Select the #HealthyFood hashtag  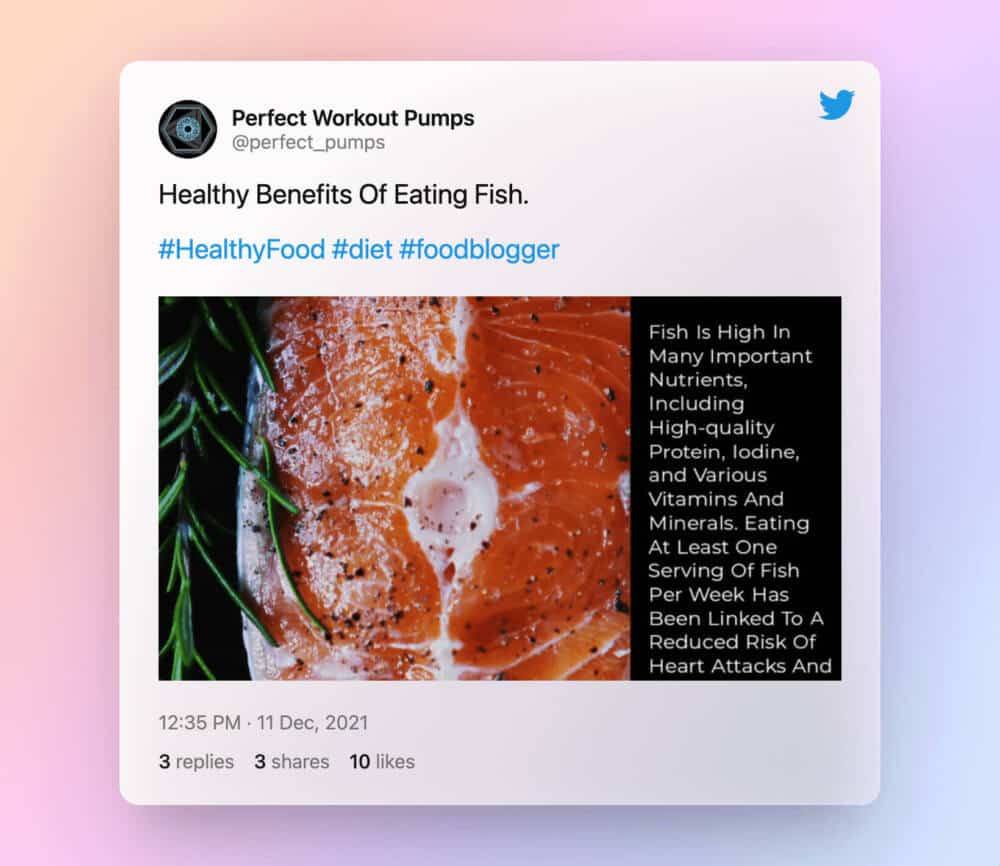point(242,249)
